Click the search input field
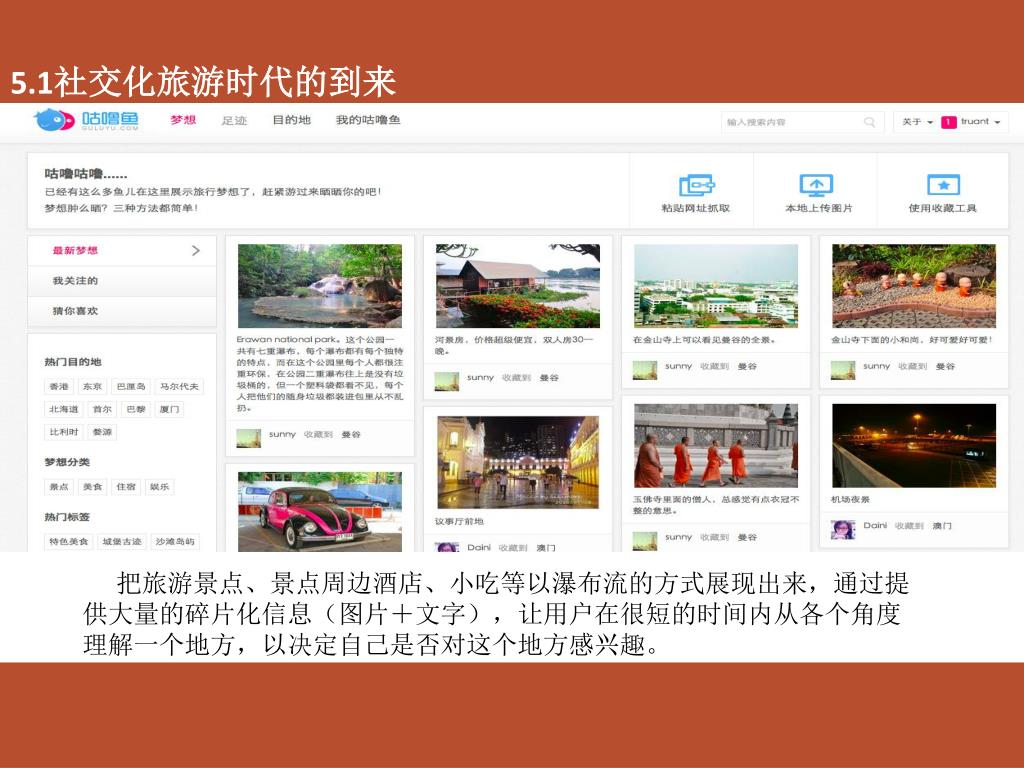Image resolution: width=1024 pixels, height=768 pixels. [x=803, y=122]
